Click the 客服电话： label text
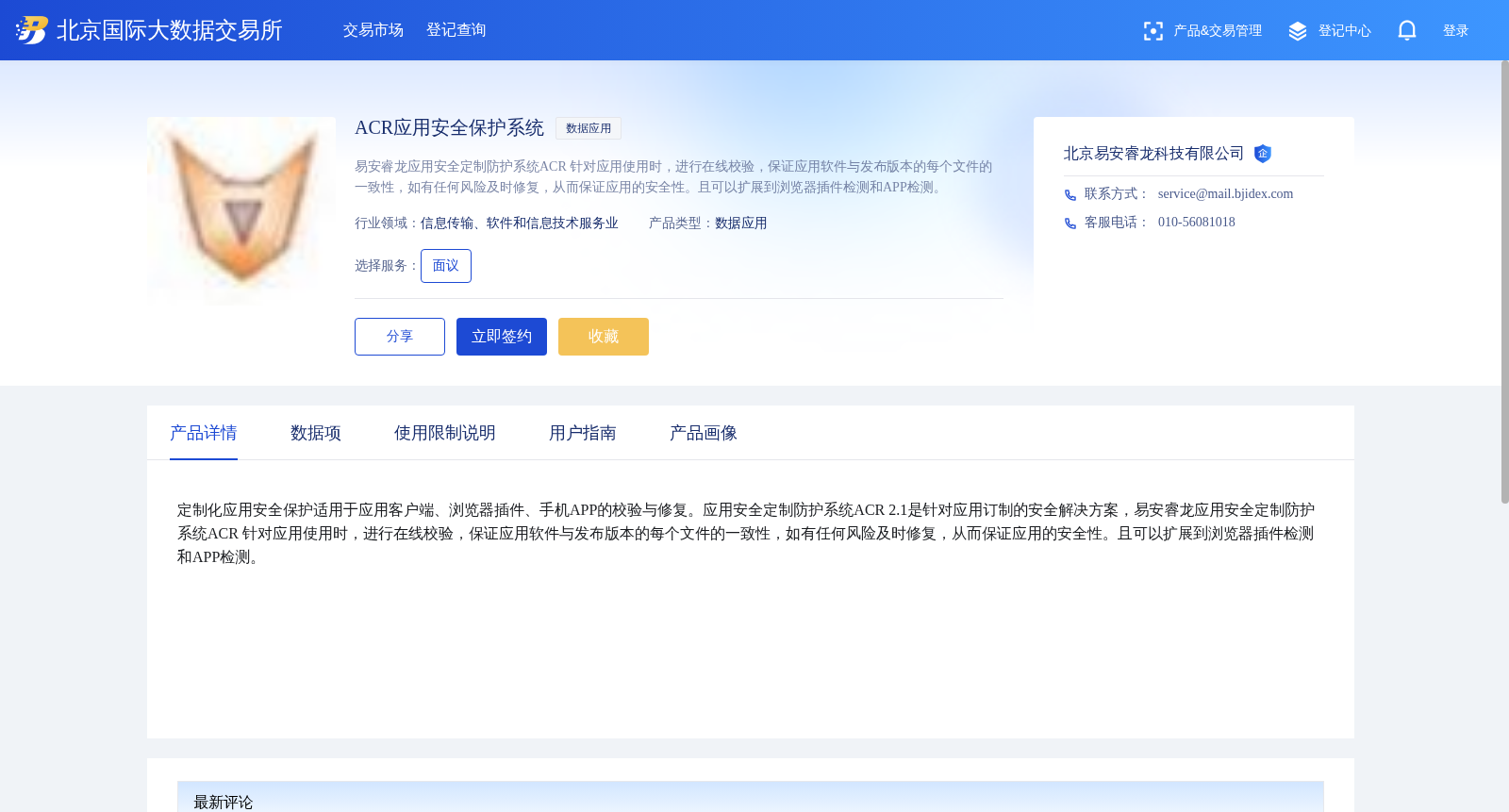Image resolution: width=1509 pixels, height=812 pixels. pyautogui.click(x=1117, y=223)
